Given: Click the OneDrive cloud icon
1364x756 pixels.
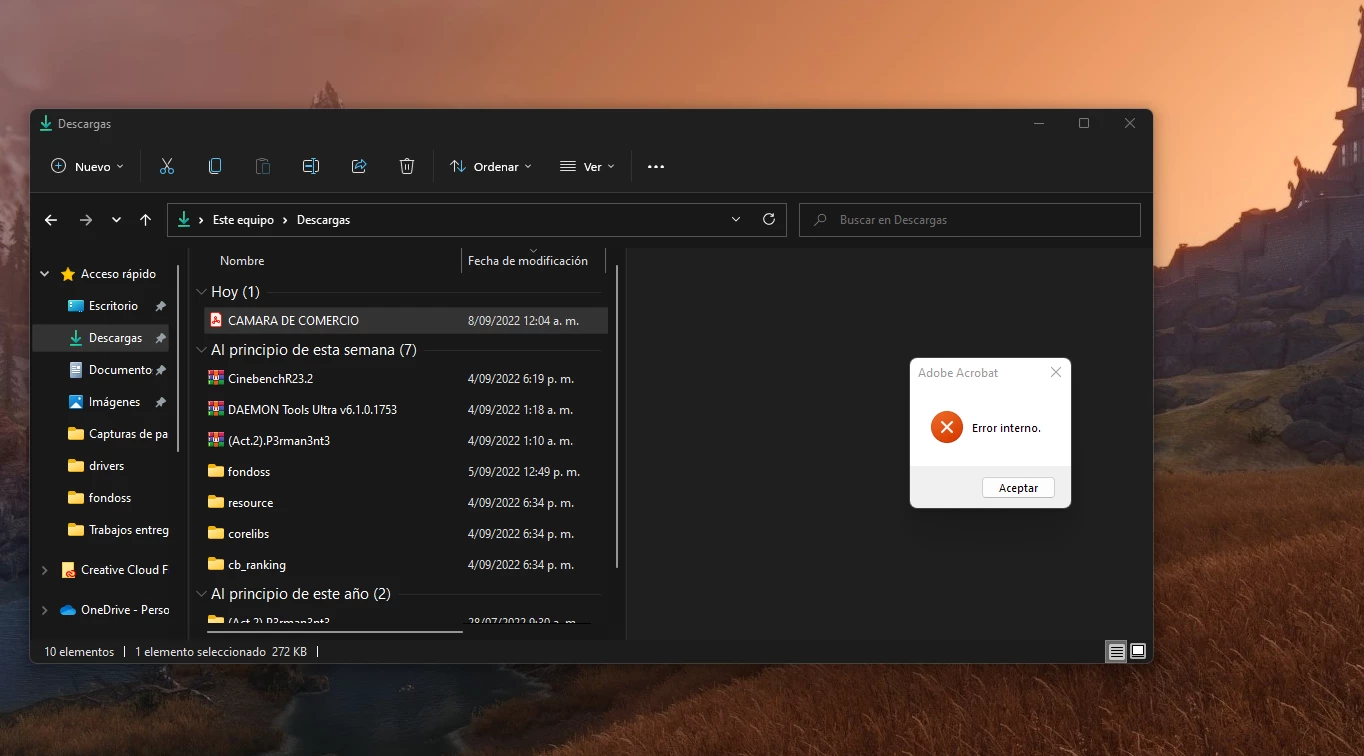Looking at the screenshot, I should coord(68,610).
